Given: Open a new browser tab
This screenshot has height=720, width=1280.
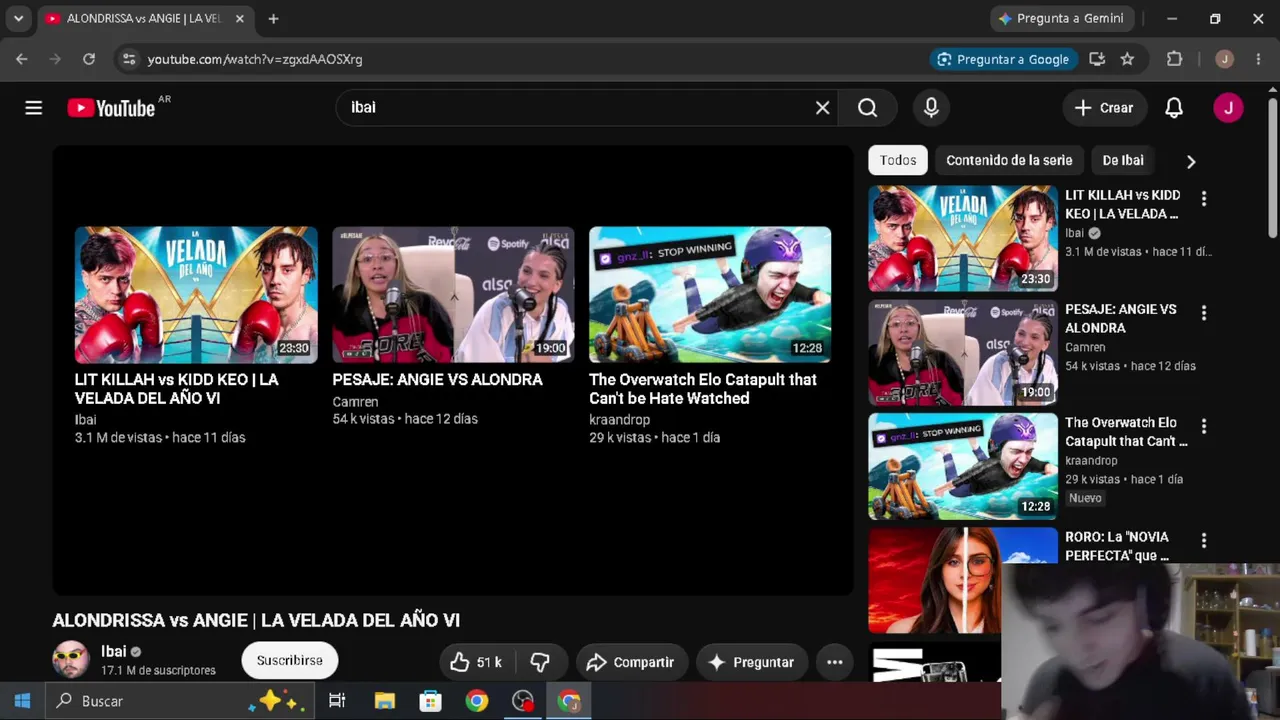Looking at the screenshot, I should [x=273, y=18].
